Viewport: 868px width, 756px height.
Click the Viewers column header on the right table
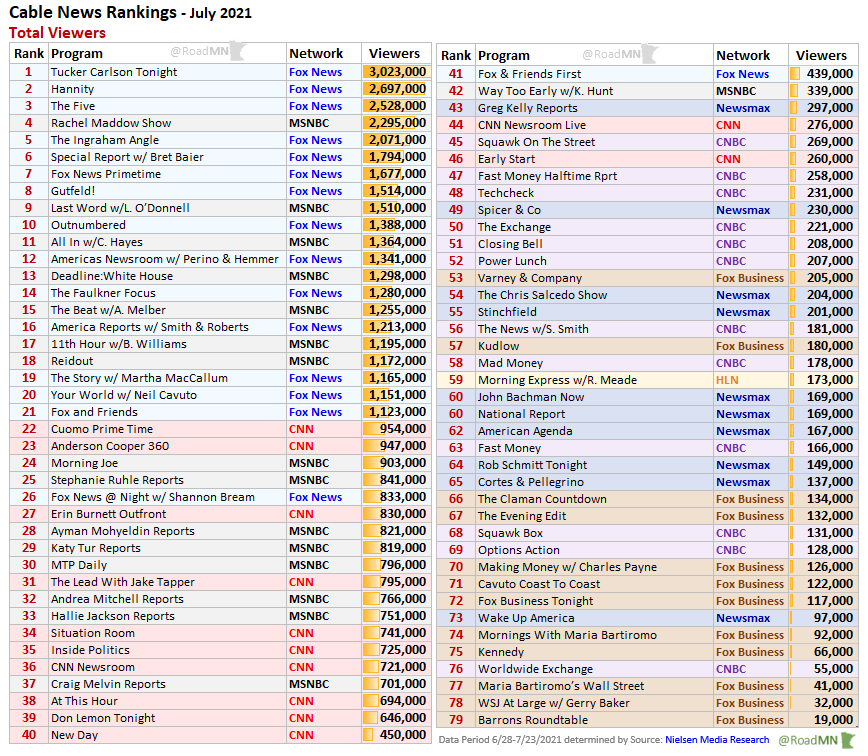pos(822,55)
